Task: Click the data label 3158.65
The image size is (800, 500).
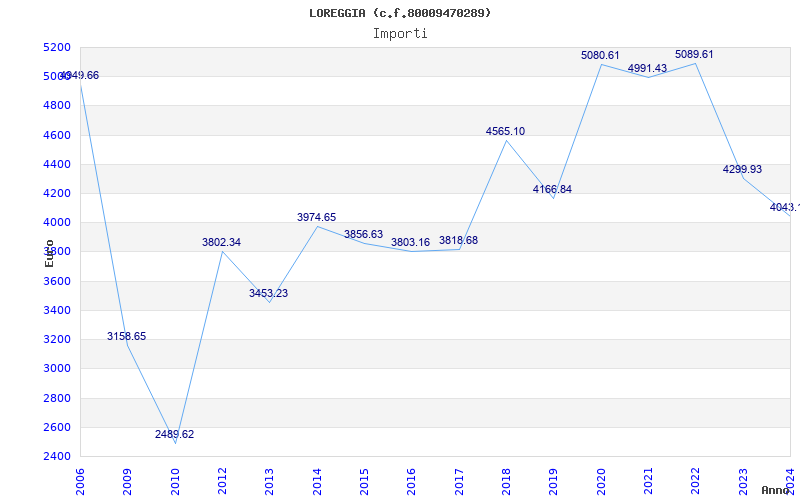Action: [127, 336]
